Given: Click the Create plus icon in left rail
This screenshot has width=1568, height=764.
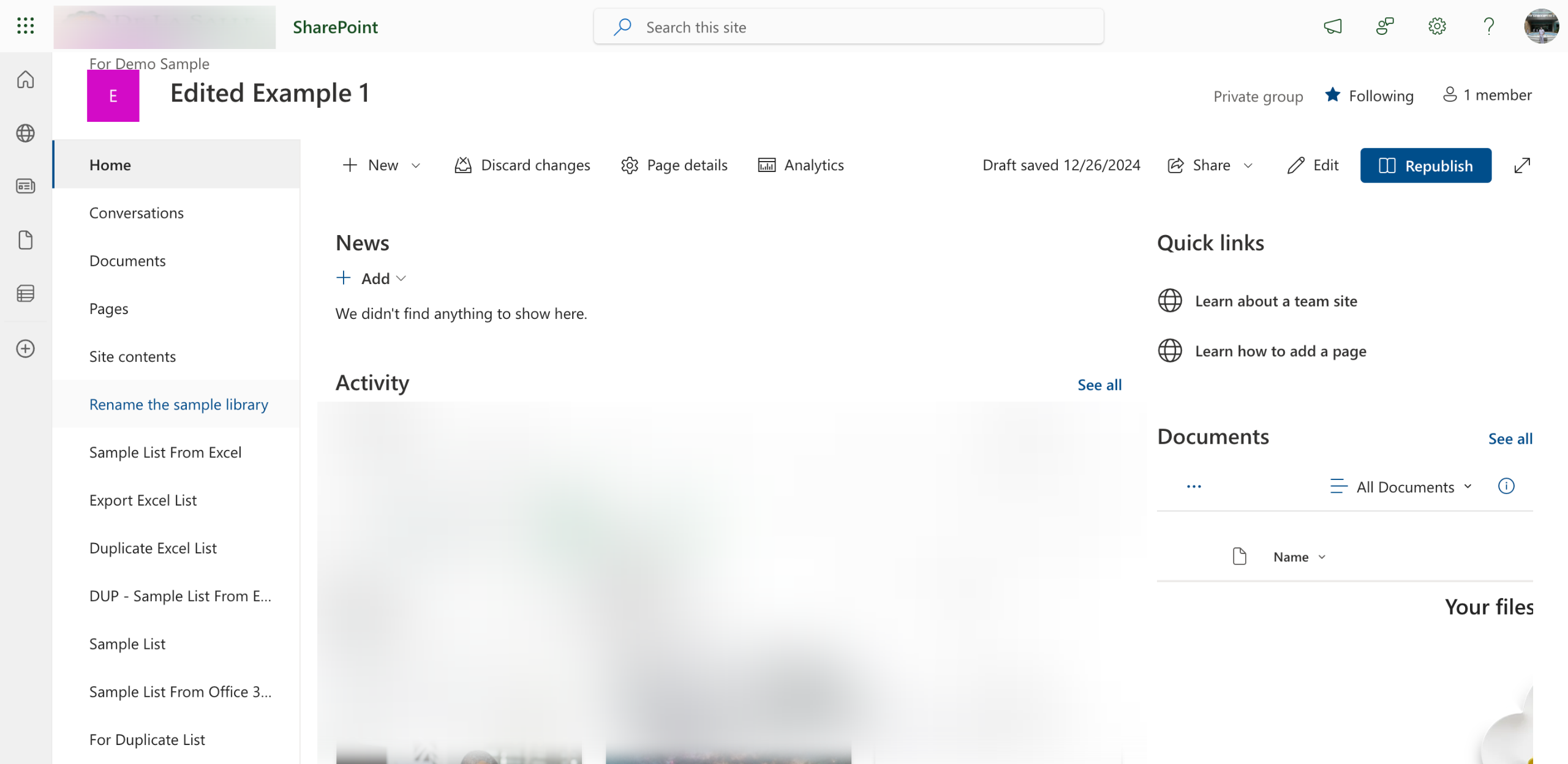Looking at the screenshot, I should click(25, 349).
